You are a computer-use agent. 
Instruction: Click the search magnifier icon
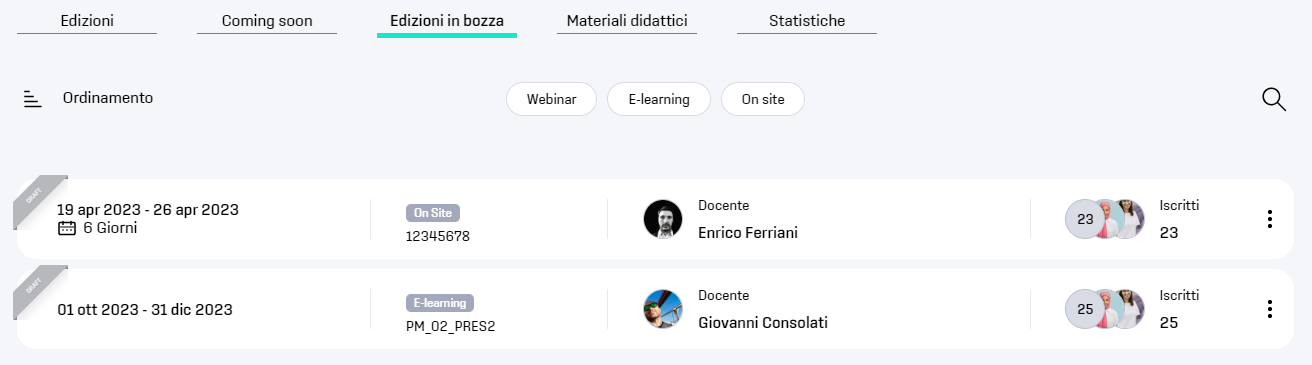coord(1273,99)
